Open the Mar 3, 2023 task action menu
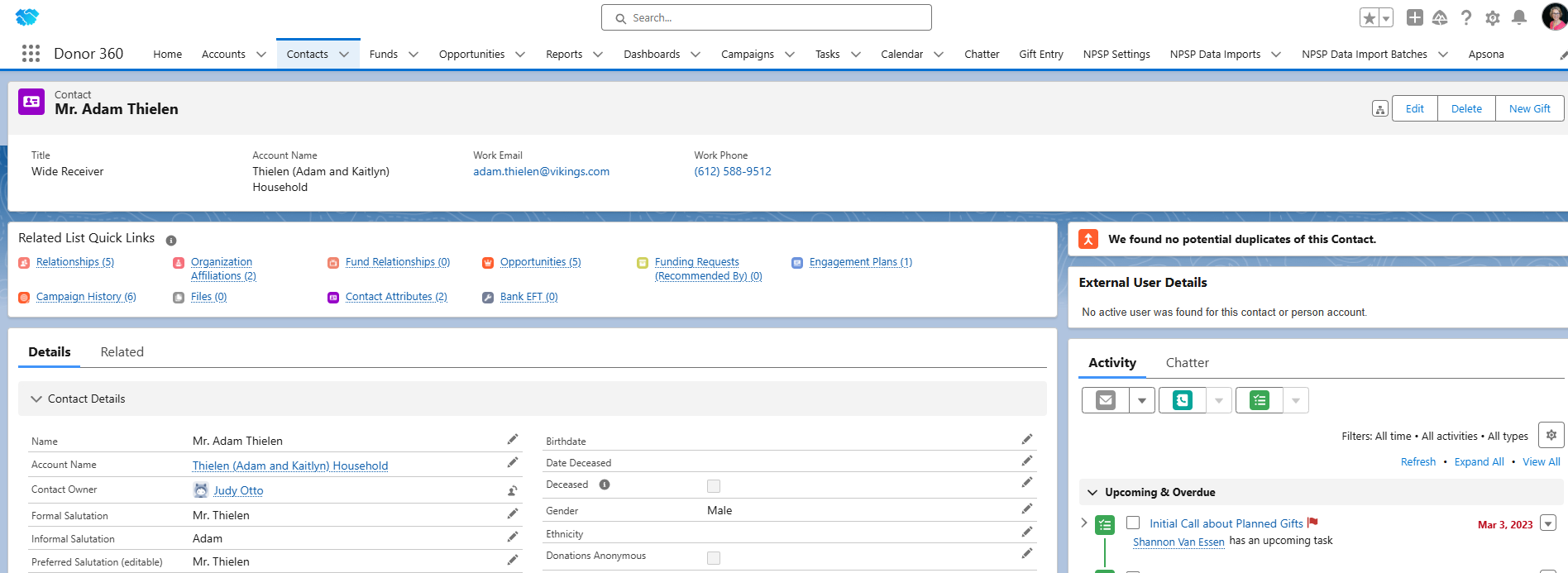1568x573 pixels. (x=1549, y=523)
